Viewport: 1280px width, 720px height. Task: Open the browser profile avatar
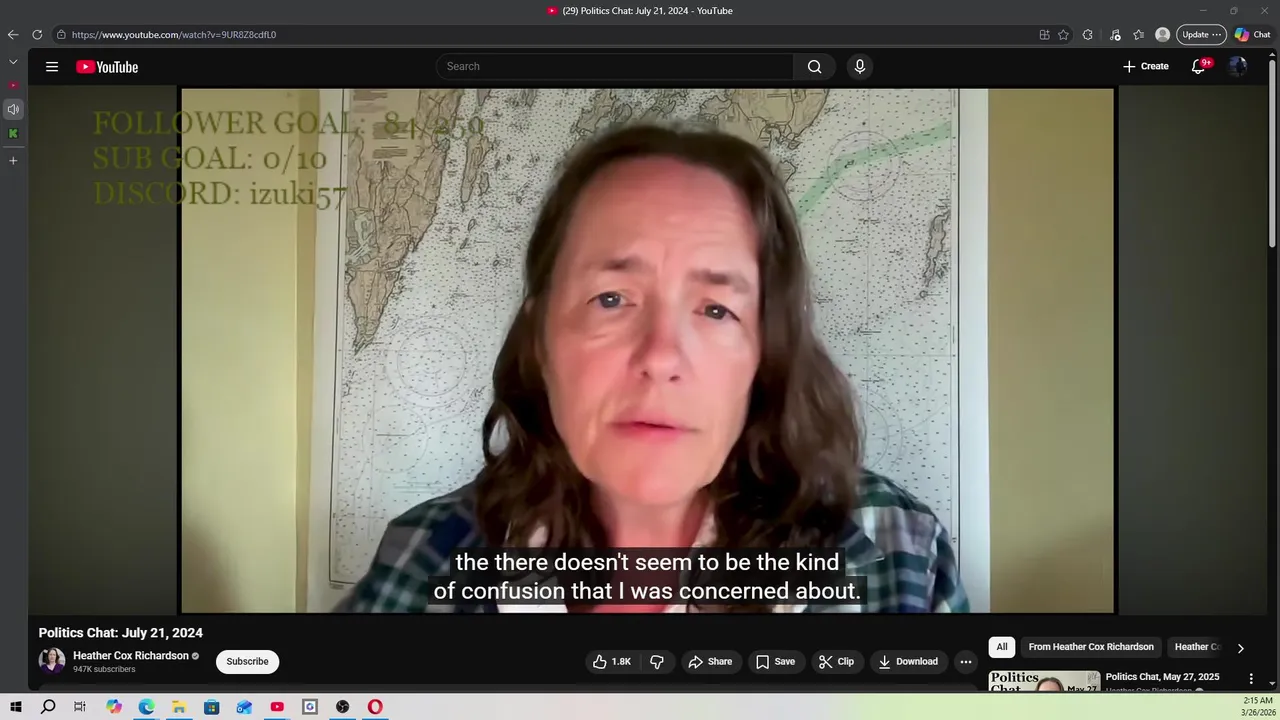pos(1162,35)
